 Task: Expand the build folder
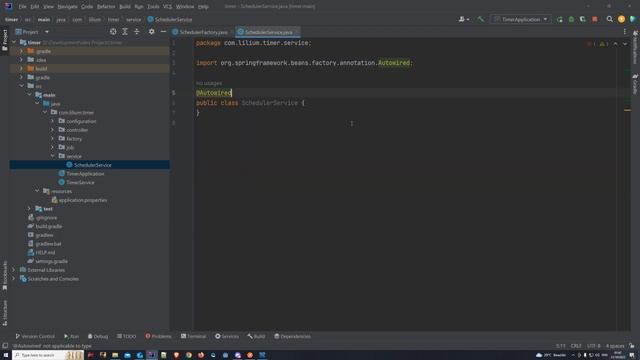[x=22, y=68]
